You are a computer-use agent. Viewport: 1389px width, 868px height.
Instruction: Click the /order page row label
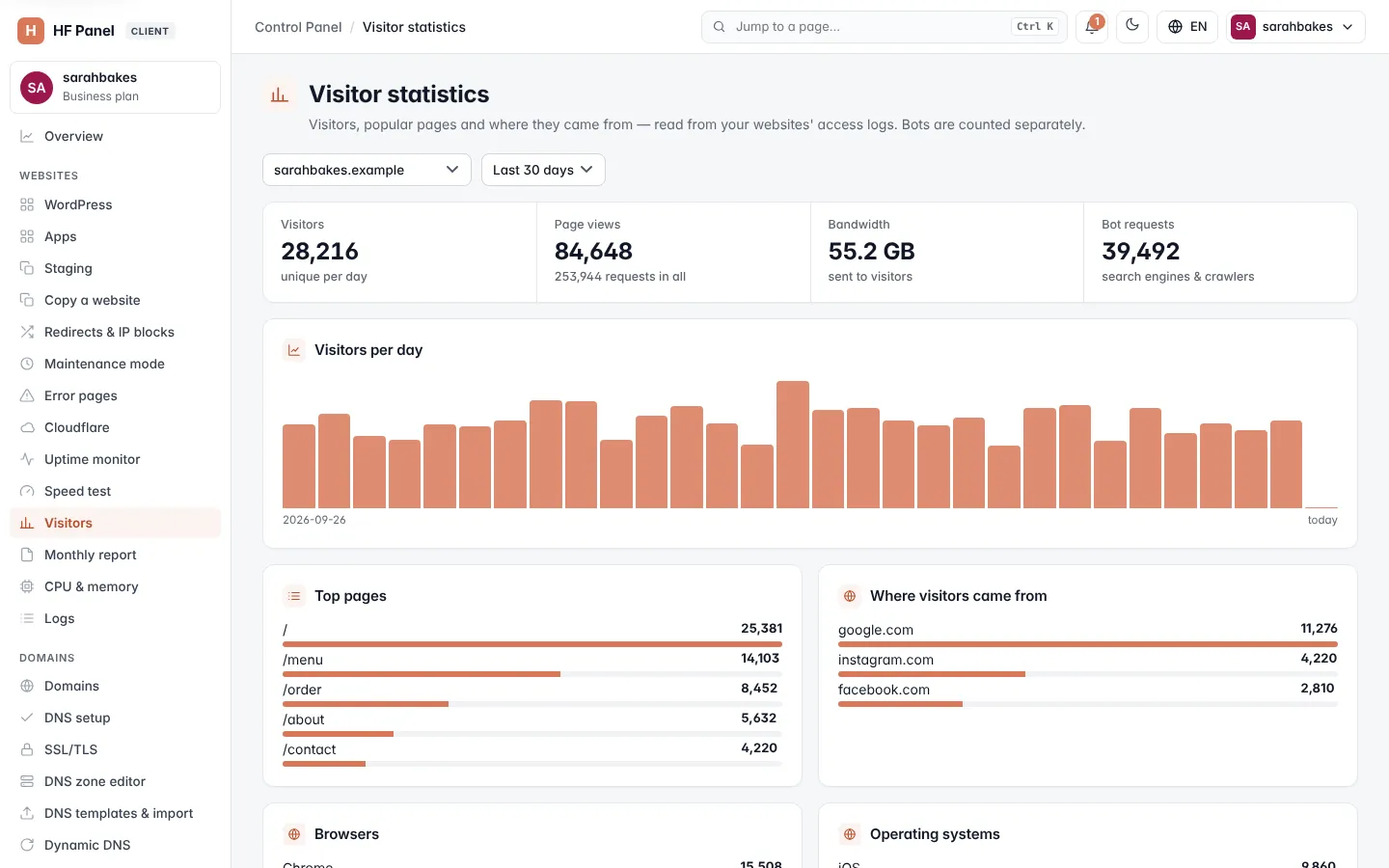302,690
